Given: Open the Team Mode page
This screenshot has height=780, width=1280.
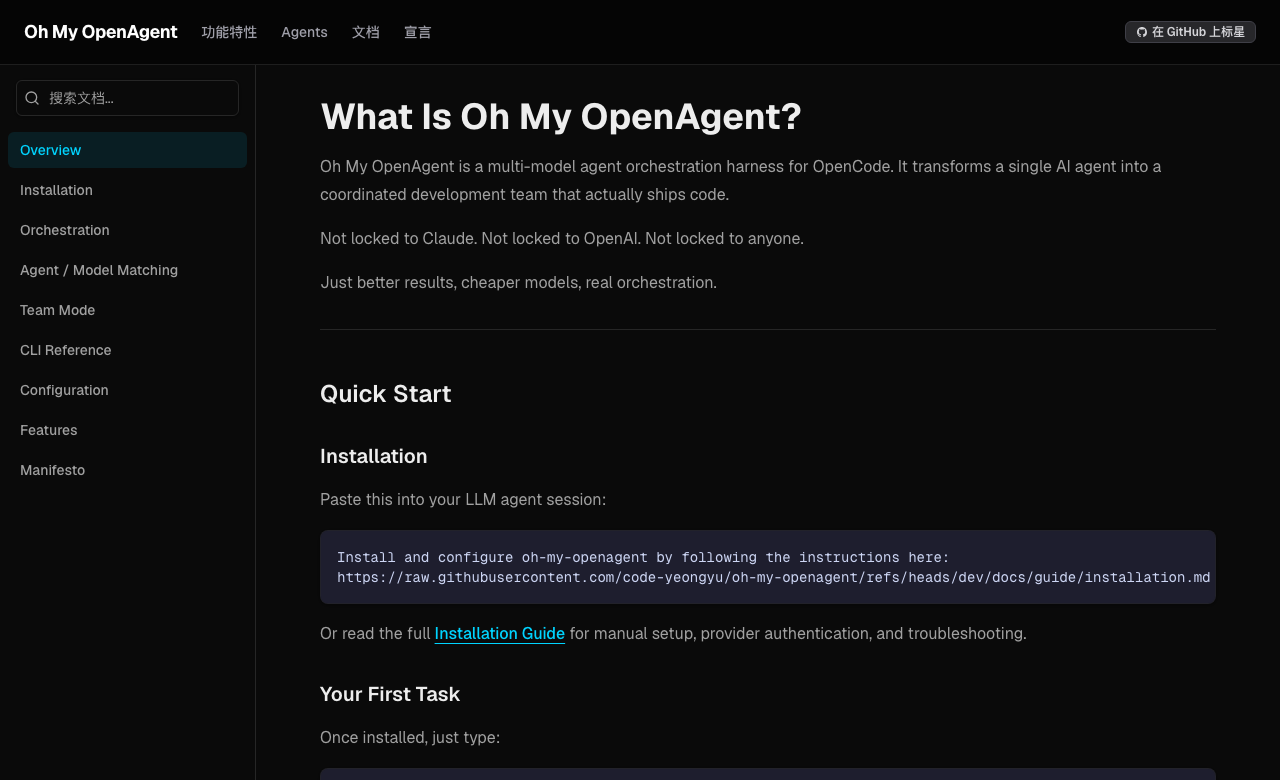Looking at the screenshot, I should click(127, 310).
